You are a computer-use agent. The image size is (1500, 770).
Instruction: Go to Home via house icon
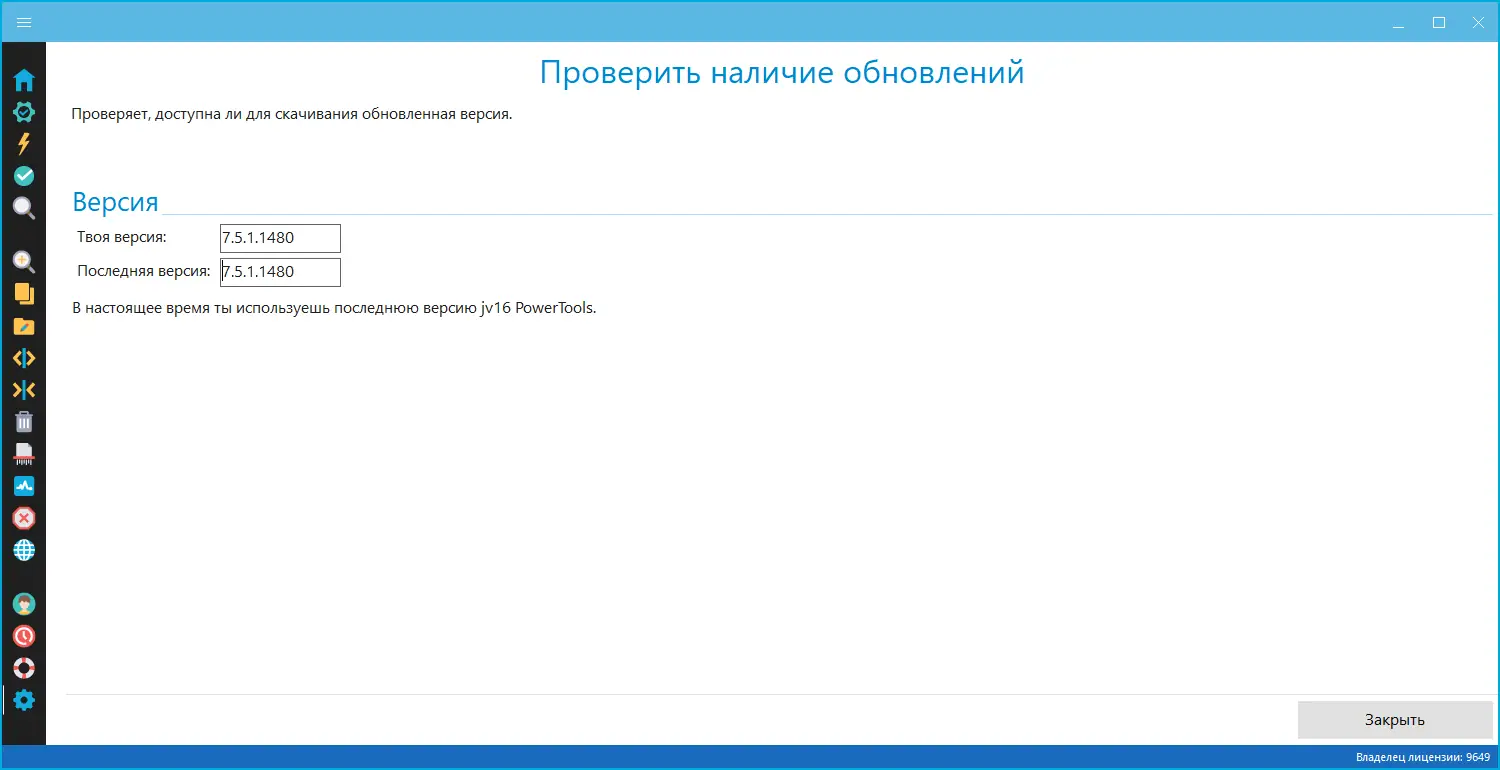click(x=24, y=80)
